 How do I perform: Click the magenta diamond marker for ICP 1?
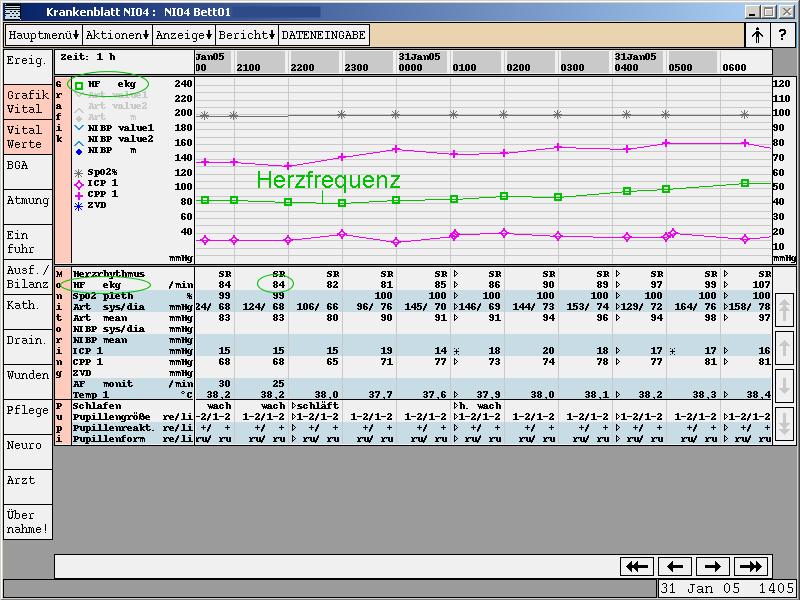pos(79,184)
